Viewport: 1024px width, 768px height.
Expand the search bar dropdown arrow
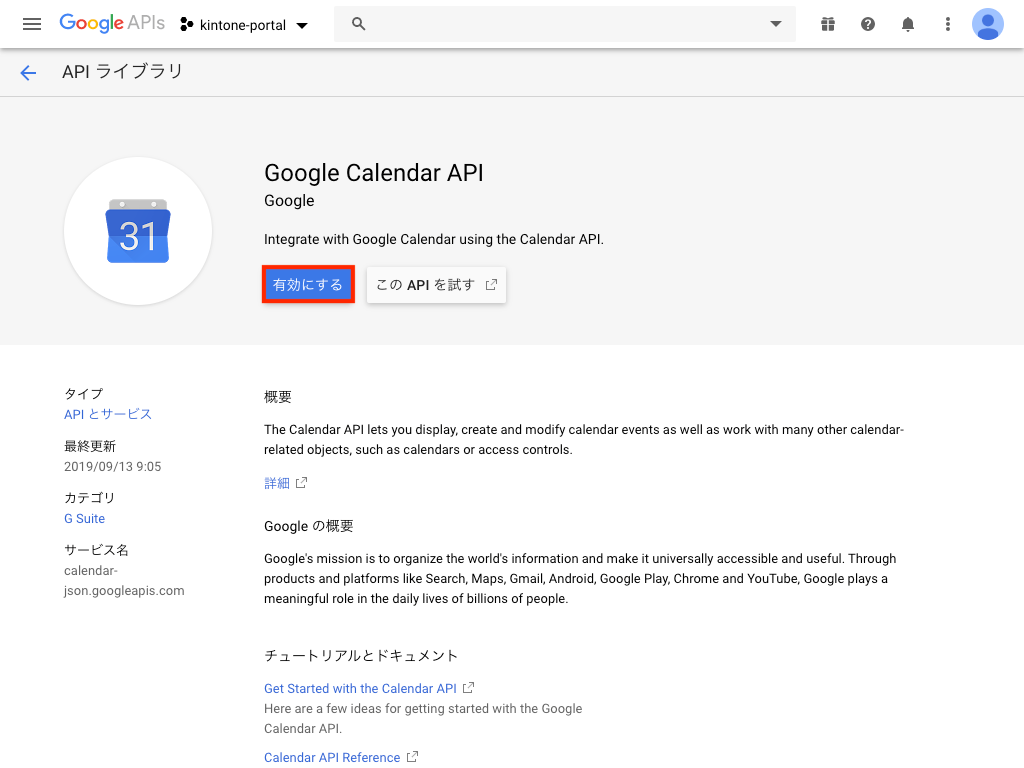pos(775,24)
